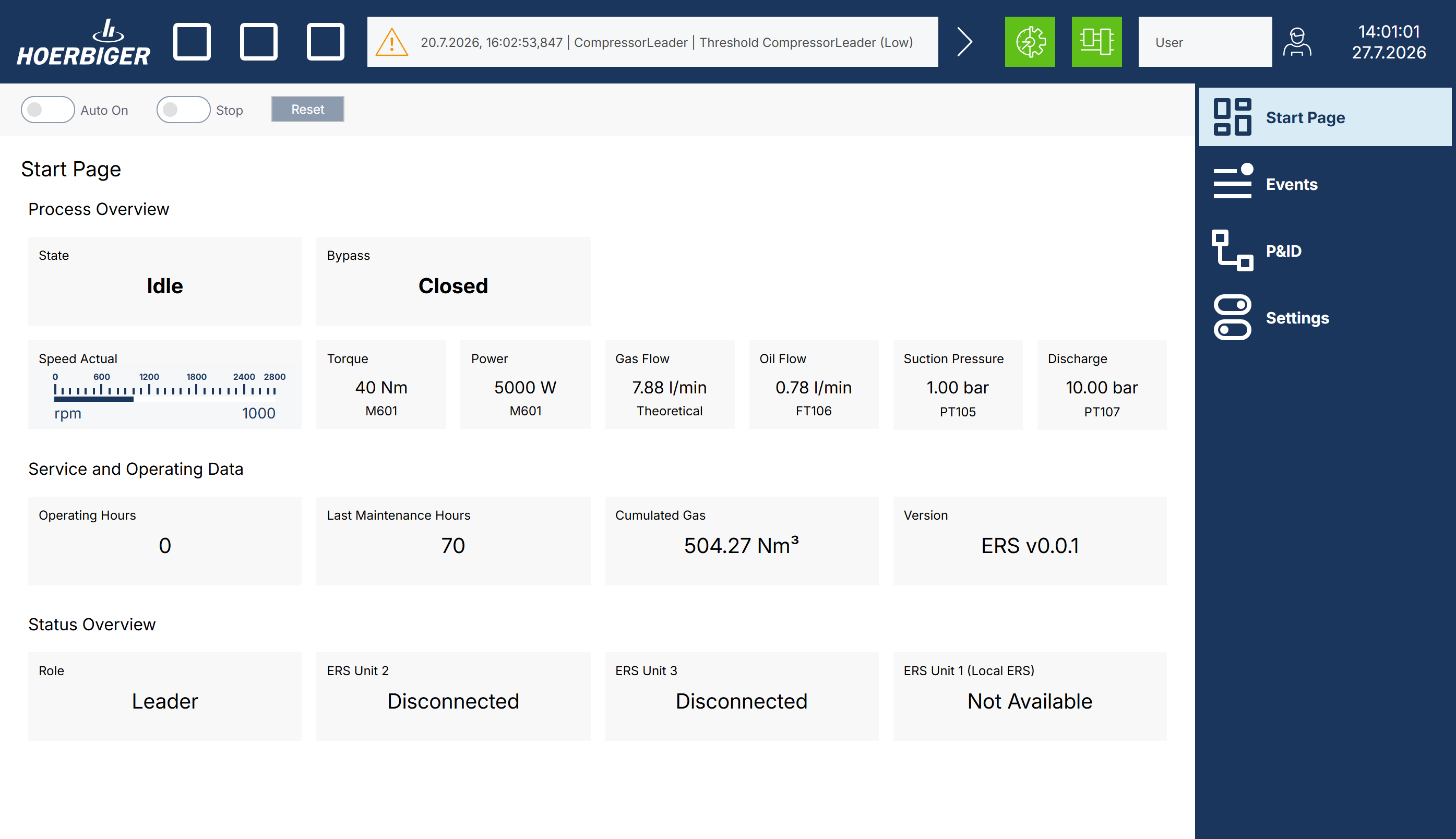
Task: Click the Version ERS v0.0.1 value
Action: [1030, 546]
